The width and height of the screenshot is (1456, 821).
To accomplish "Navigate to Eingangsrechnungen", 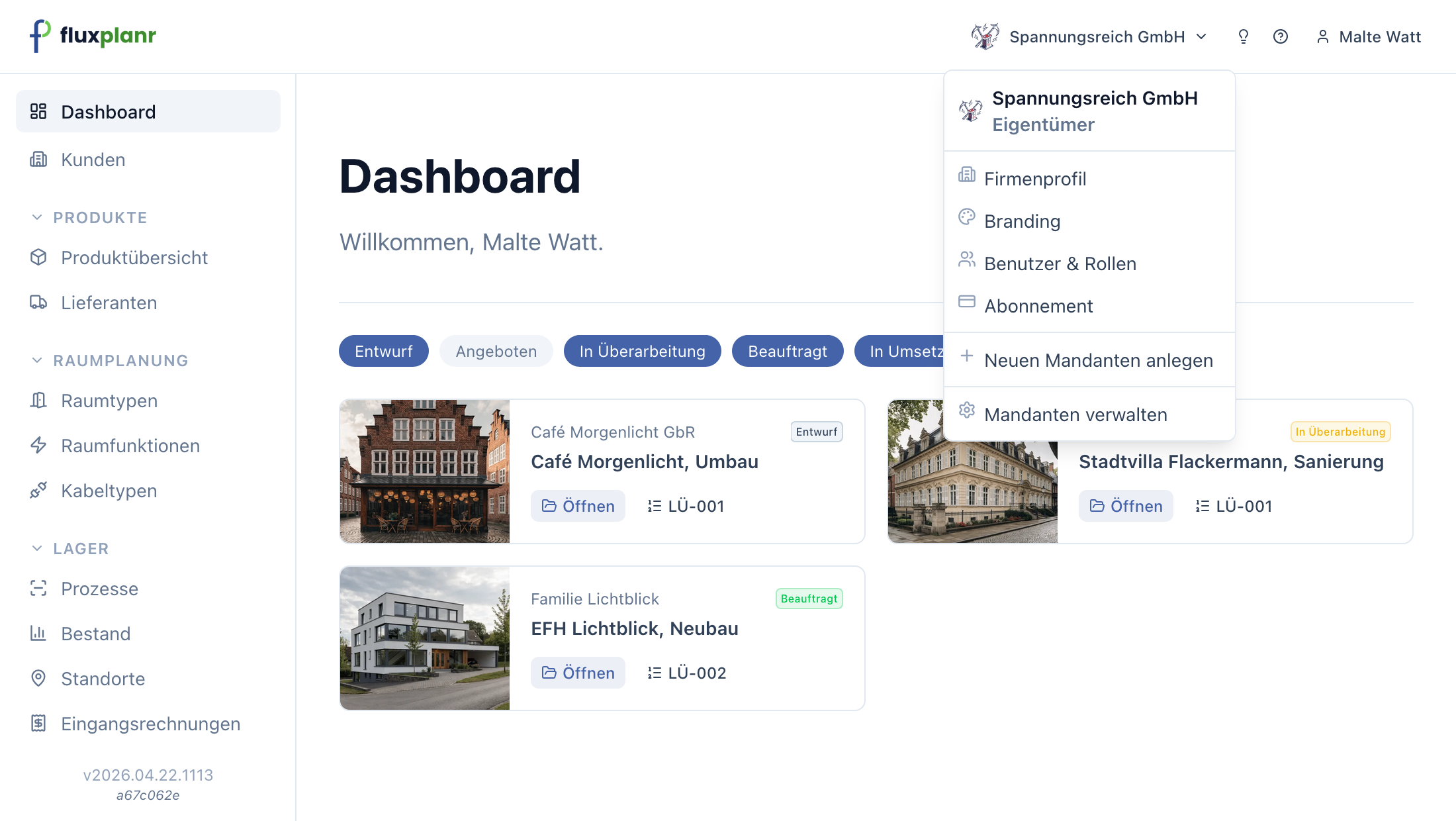I will [x=148, y=724].
